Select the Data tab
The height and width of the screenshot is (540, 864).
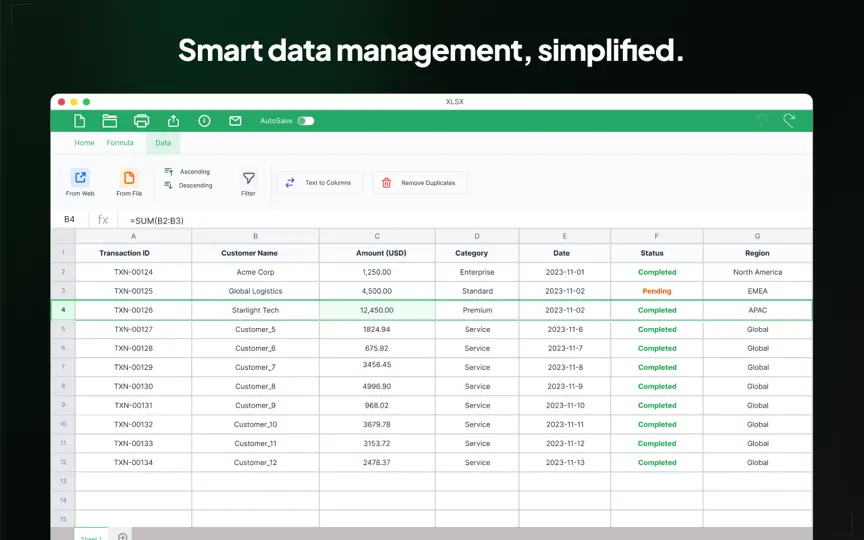click(x=163, y=143)
